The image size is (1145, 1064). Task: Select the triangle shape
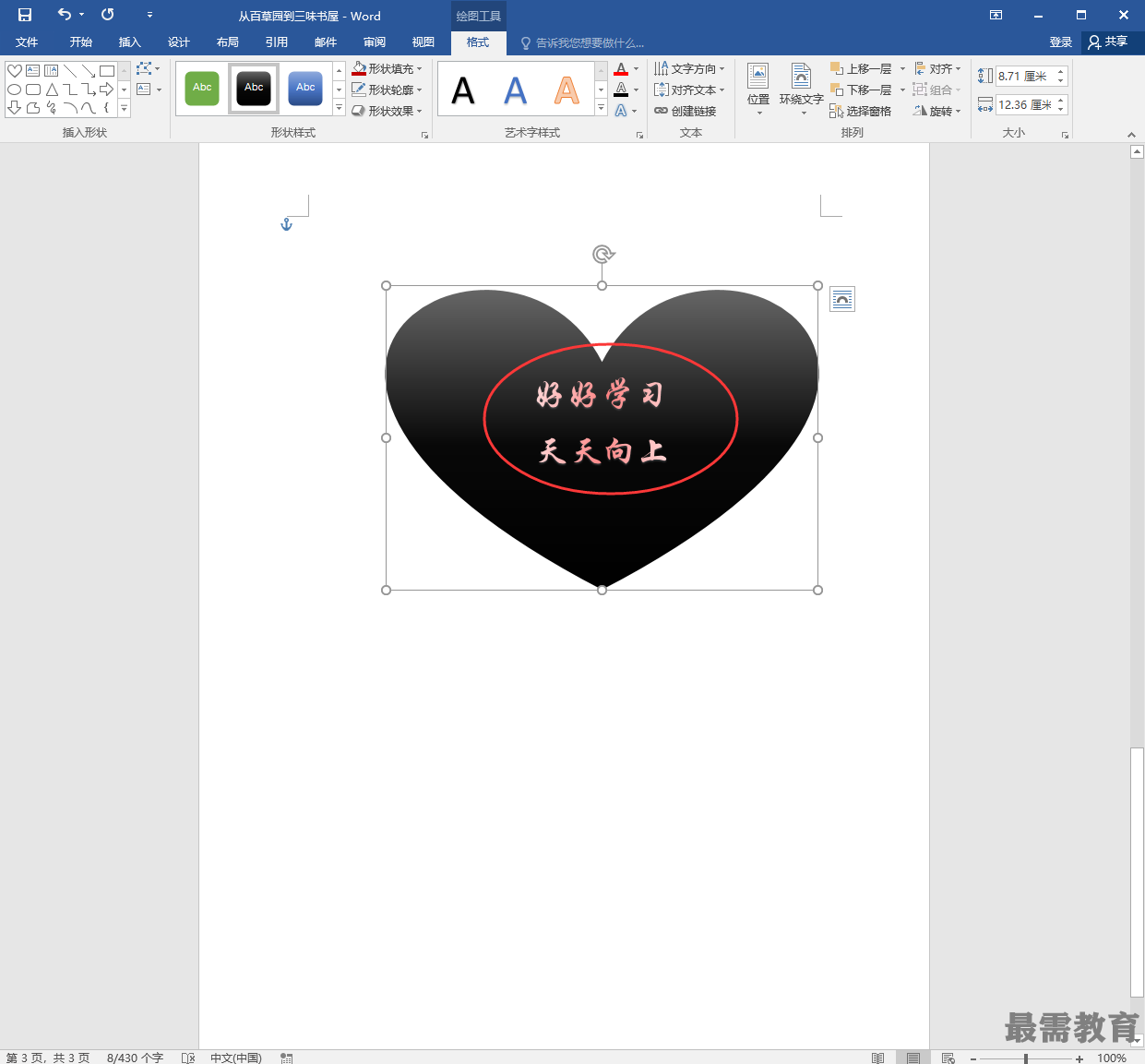coord(52,90)
